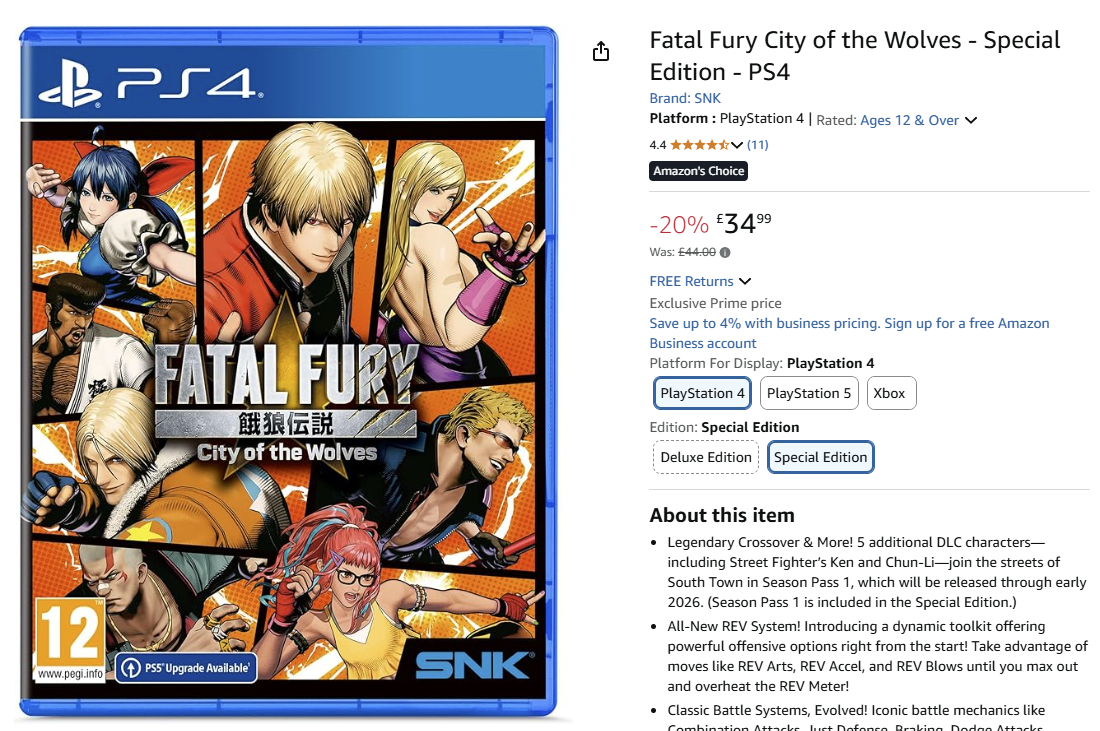Click the PS5 Upgrade Available badge on cover
The width and height of the screenshot is (1100, 731).
(186, 667)
